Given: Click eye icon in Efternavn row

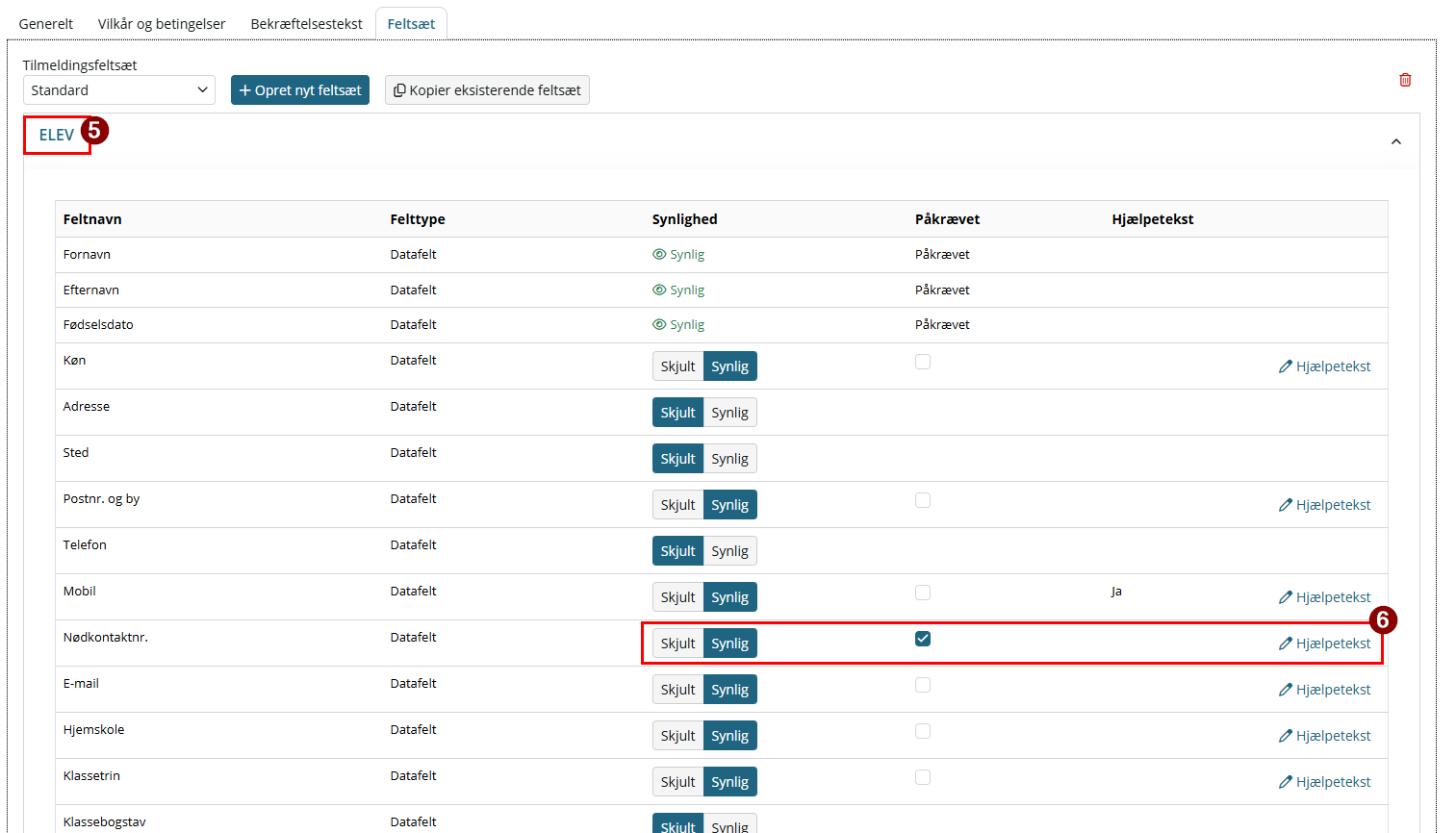Looking at the screenshot, I should pos(659,290).
